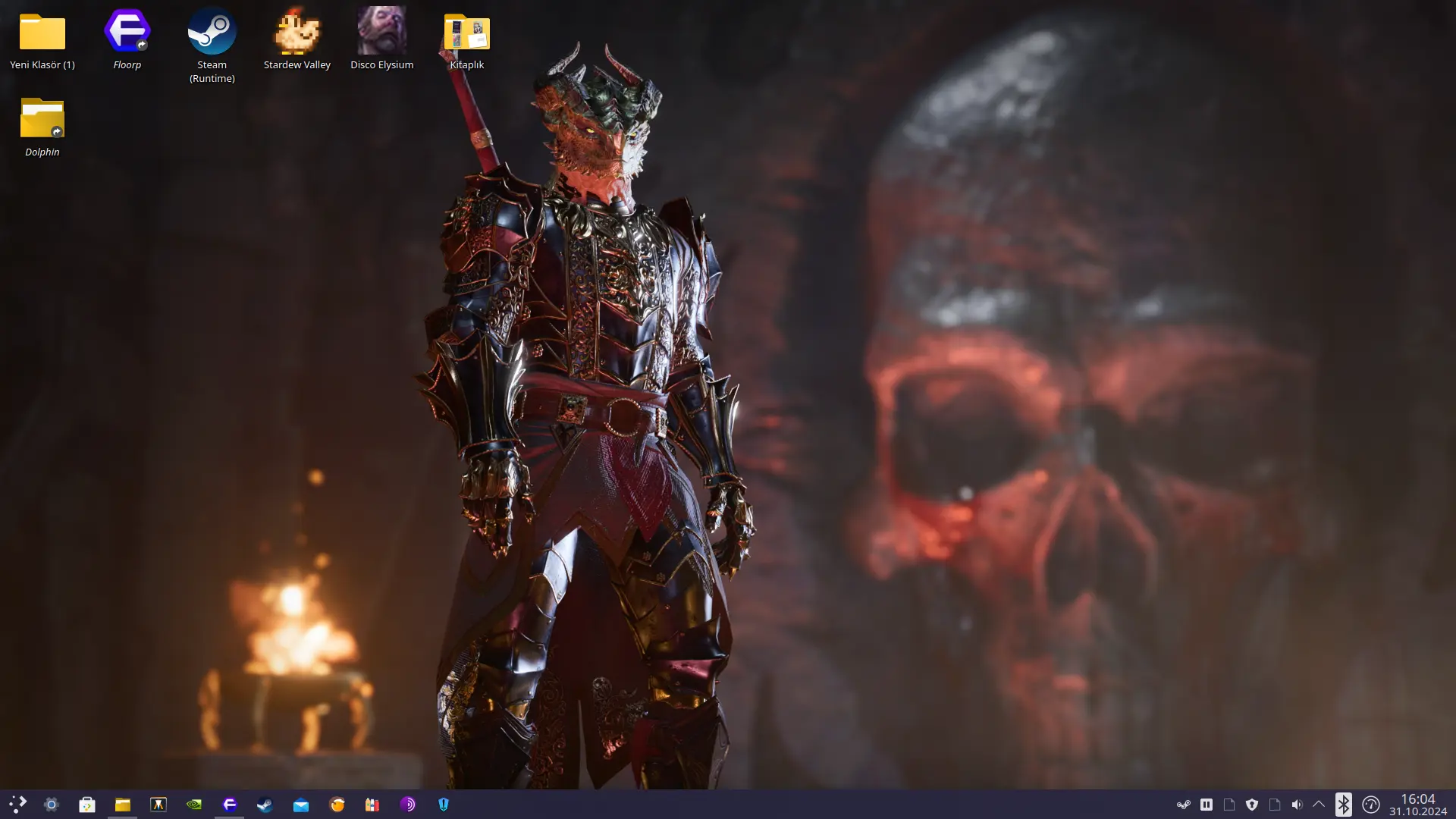1456x819 pixels.
Task: Open the green NVIDIA taskbar icon
Action: [194, 805]
